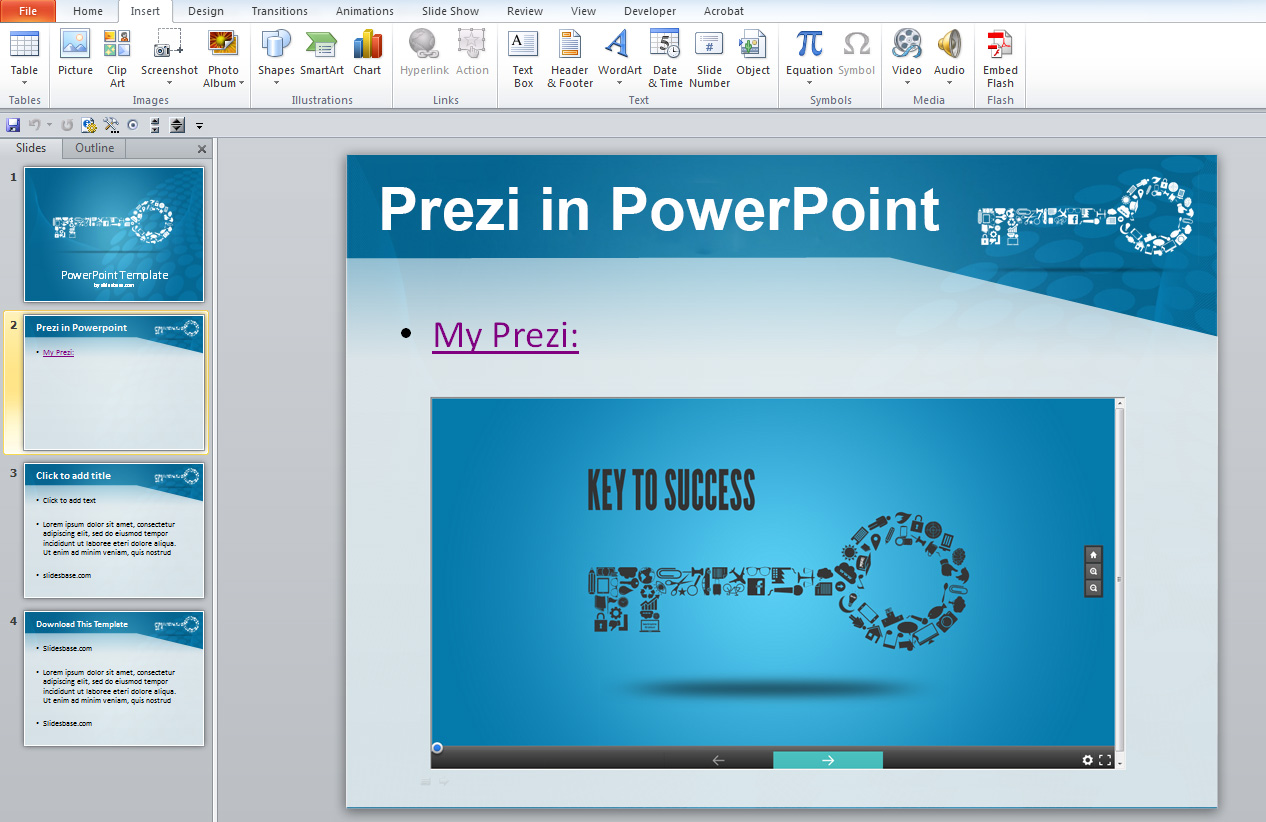Open the Table dropdown menu
The width and height of the screenshot is (1266, 822).
coord(24,83)
